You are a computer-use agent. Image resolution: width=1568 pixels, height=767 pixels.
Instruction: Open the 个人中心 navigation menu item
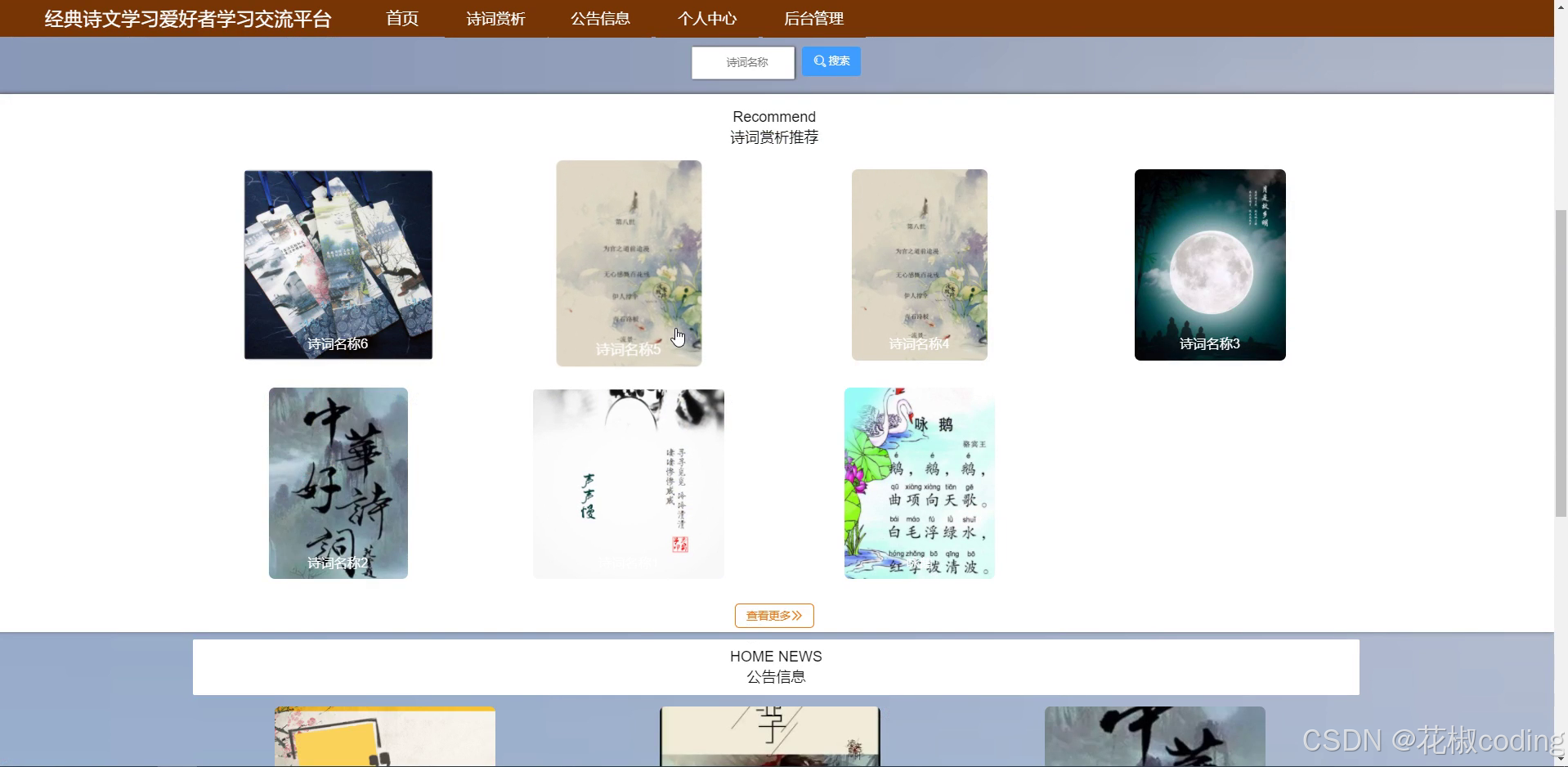707,18
